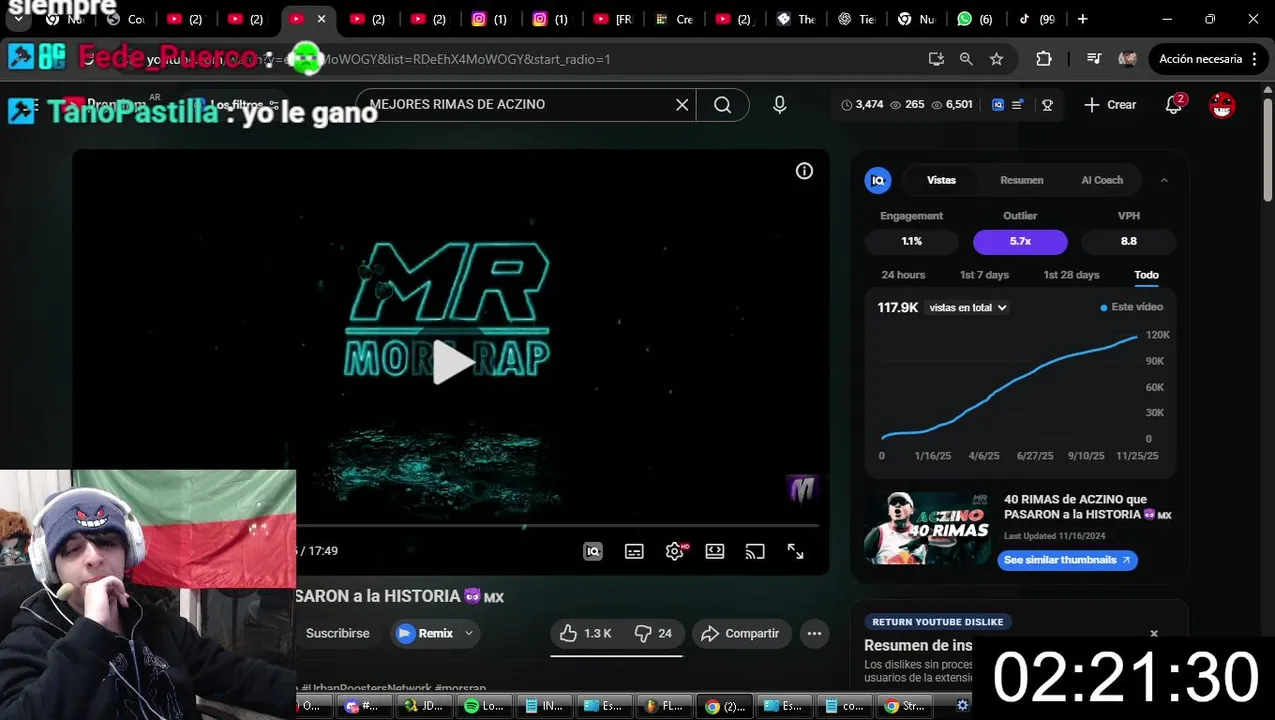The image size is (1275, 720).
Task: Open Chrome extensions puzzle icon
Action: click(x=1044, y=59)
